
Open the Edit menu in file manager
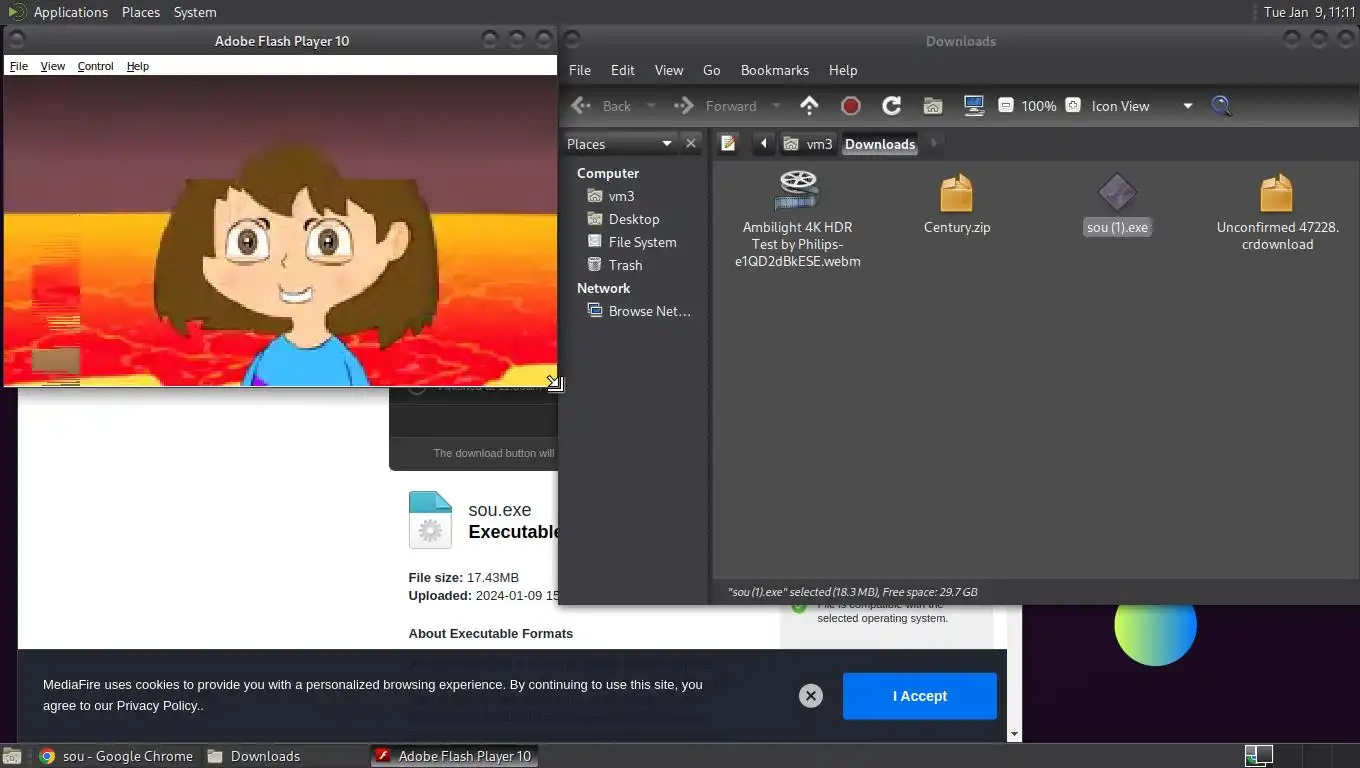click(x=623, y=70)
